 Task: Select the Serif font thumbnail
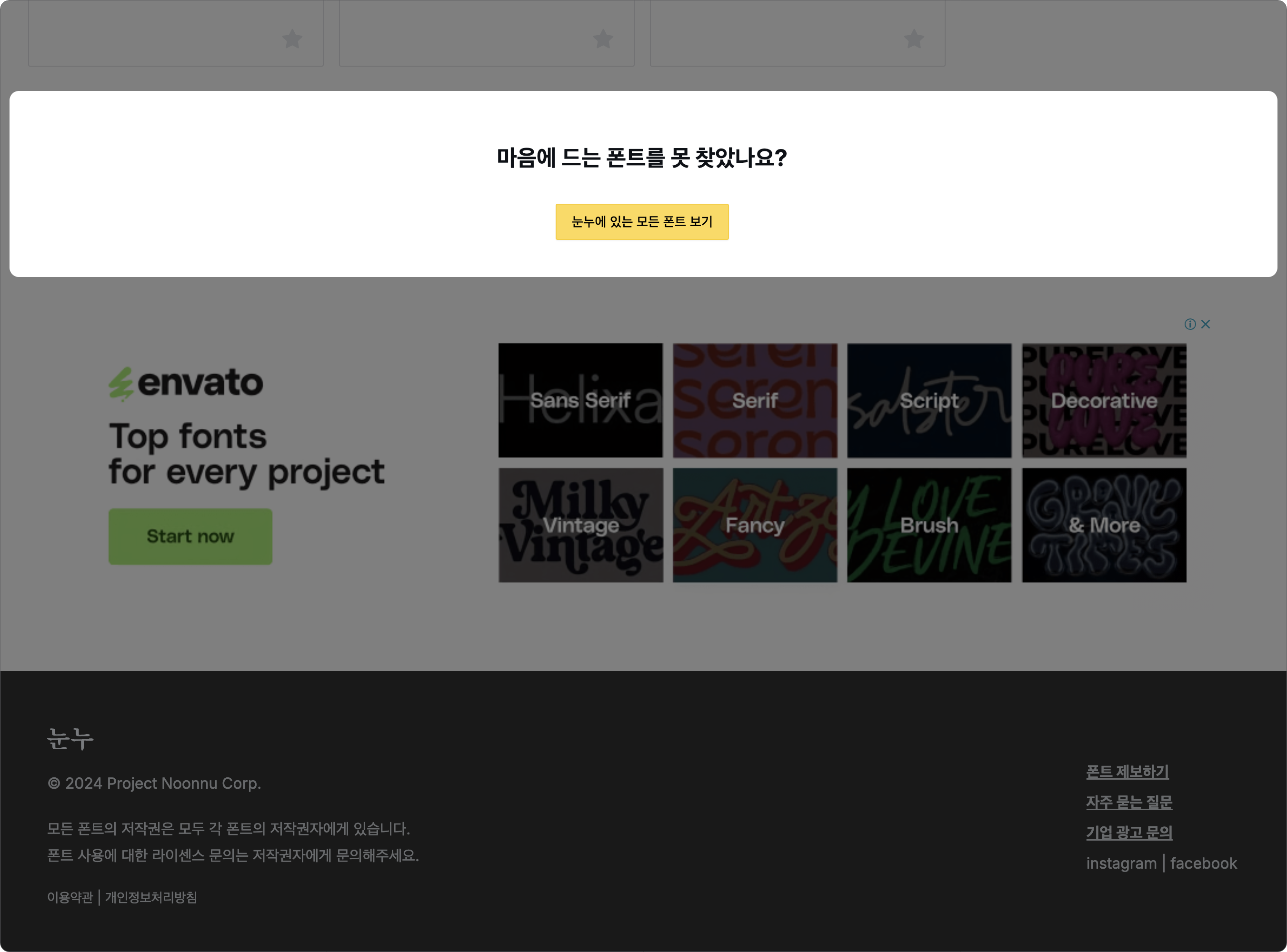(x=755, y=400)
